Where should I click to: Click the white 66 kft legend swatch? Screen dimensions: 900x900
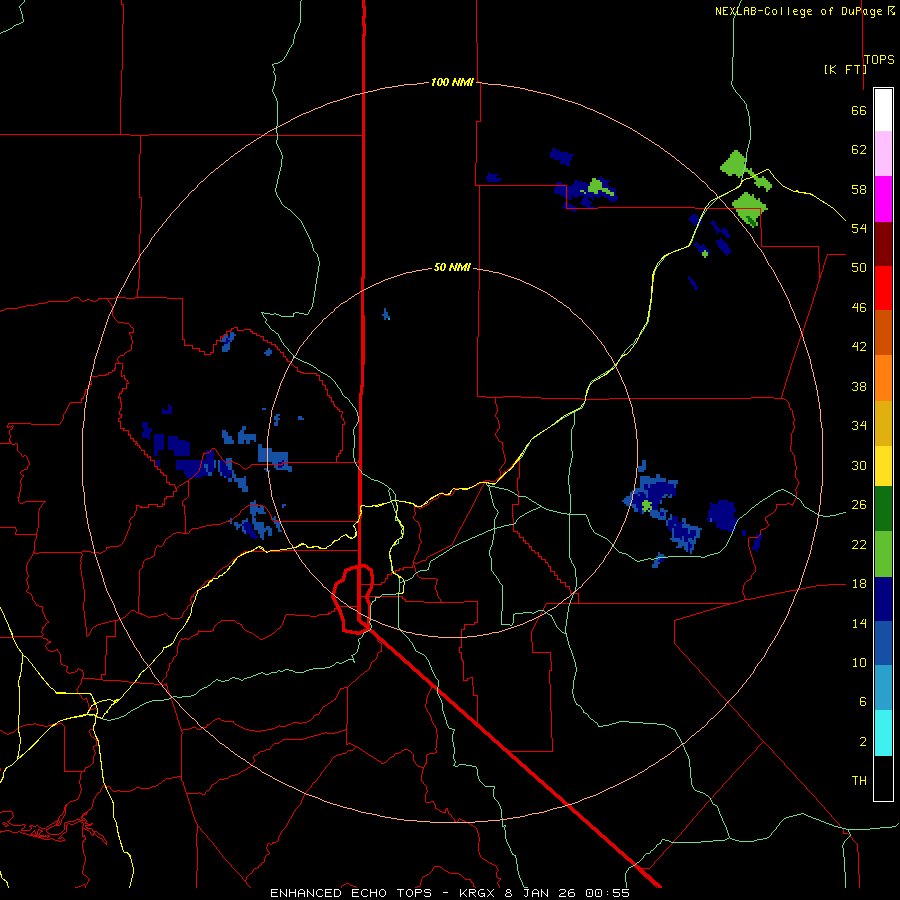coord(883,110)
